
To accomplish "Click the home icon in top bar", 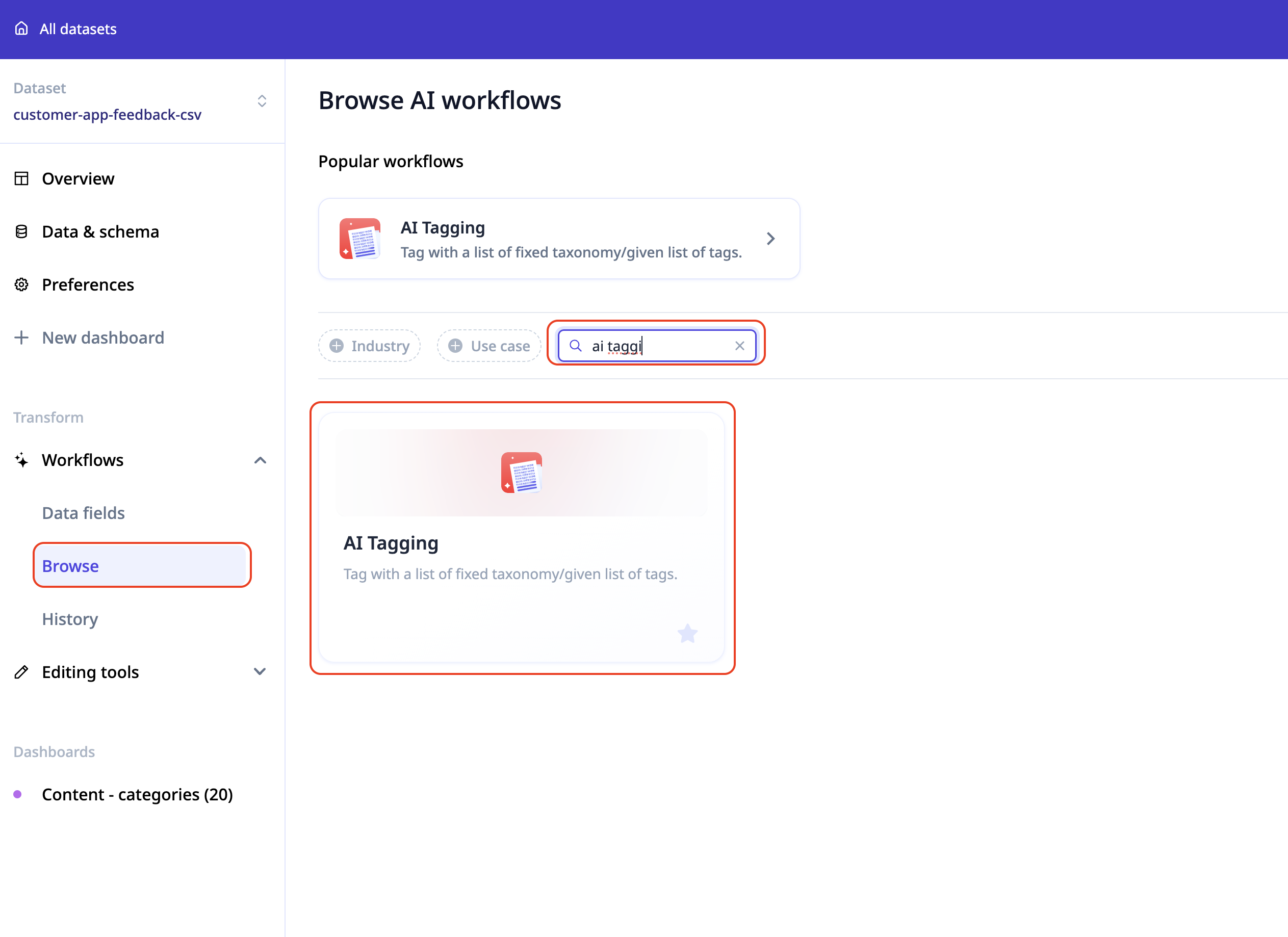I will [x=21, y=29].
